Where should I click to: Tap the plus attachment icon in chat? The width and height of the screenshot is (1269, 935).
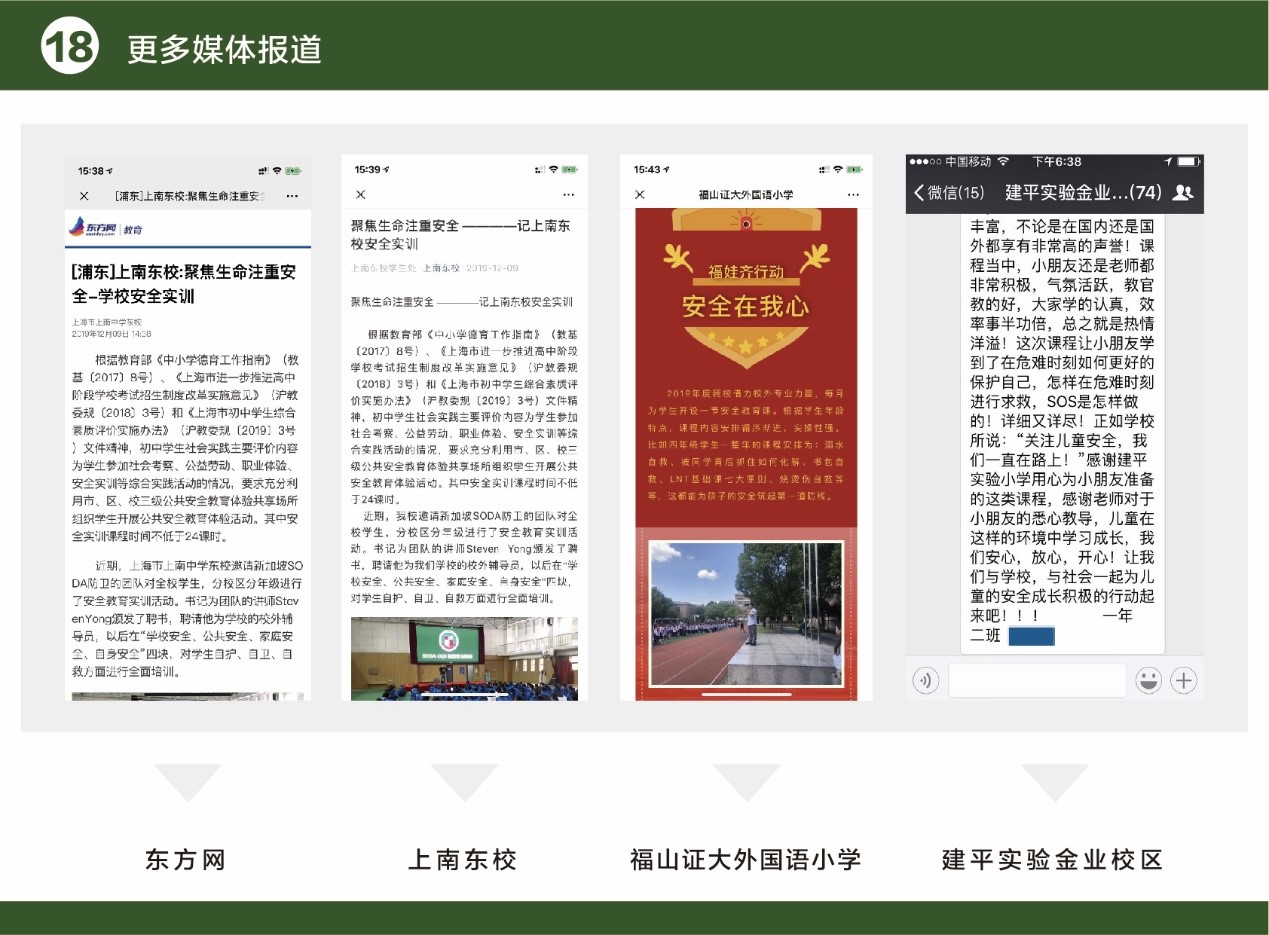(1184, 681)
